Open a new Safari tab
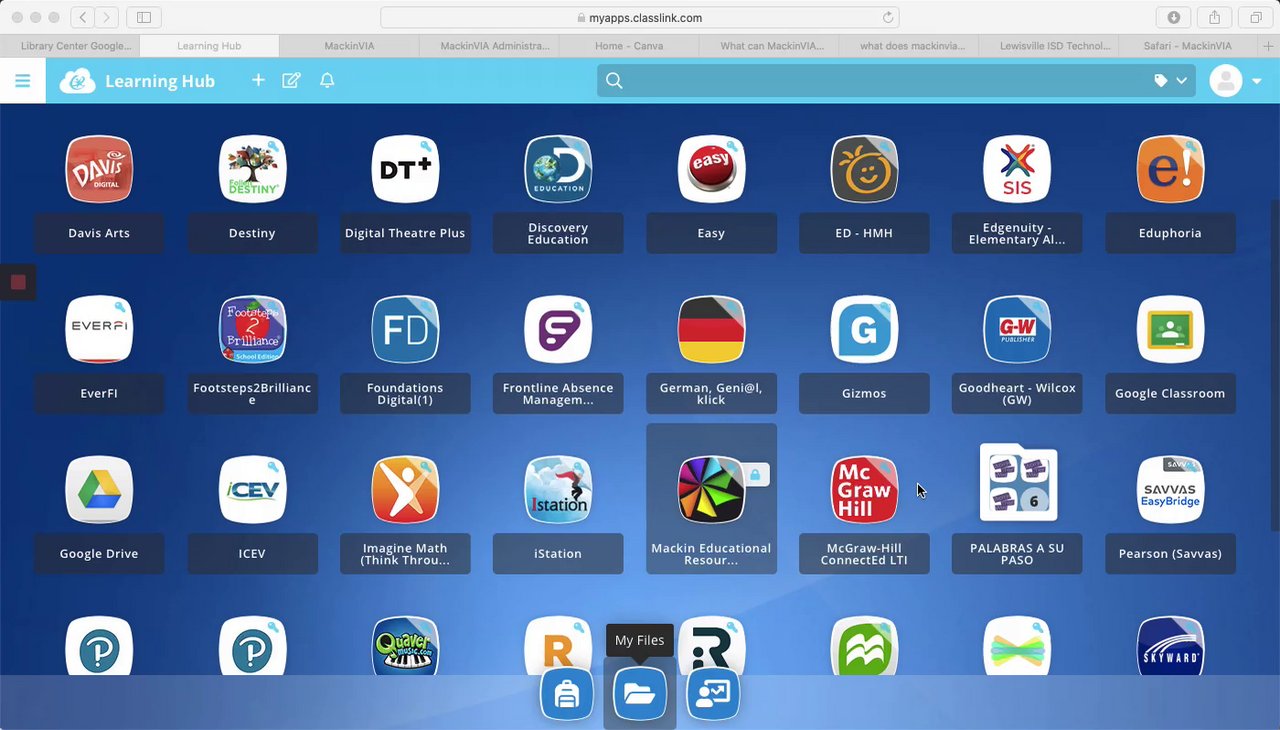 (1269, 46)
